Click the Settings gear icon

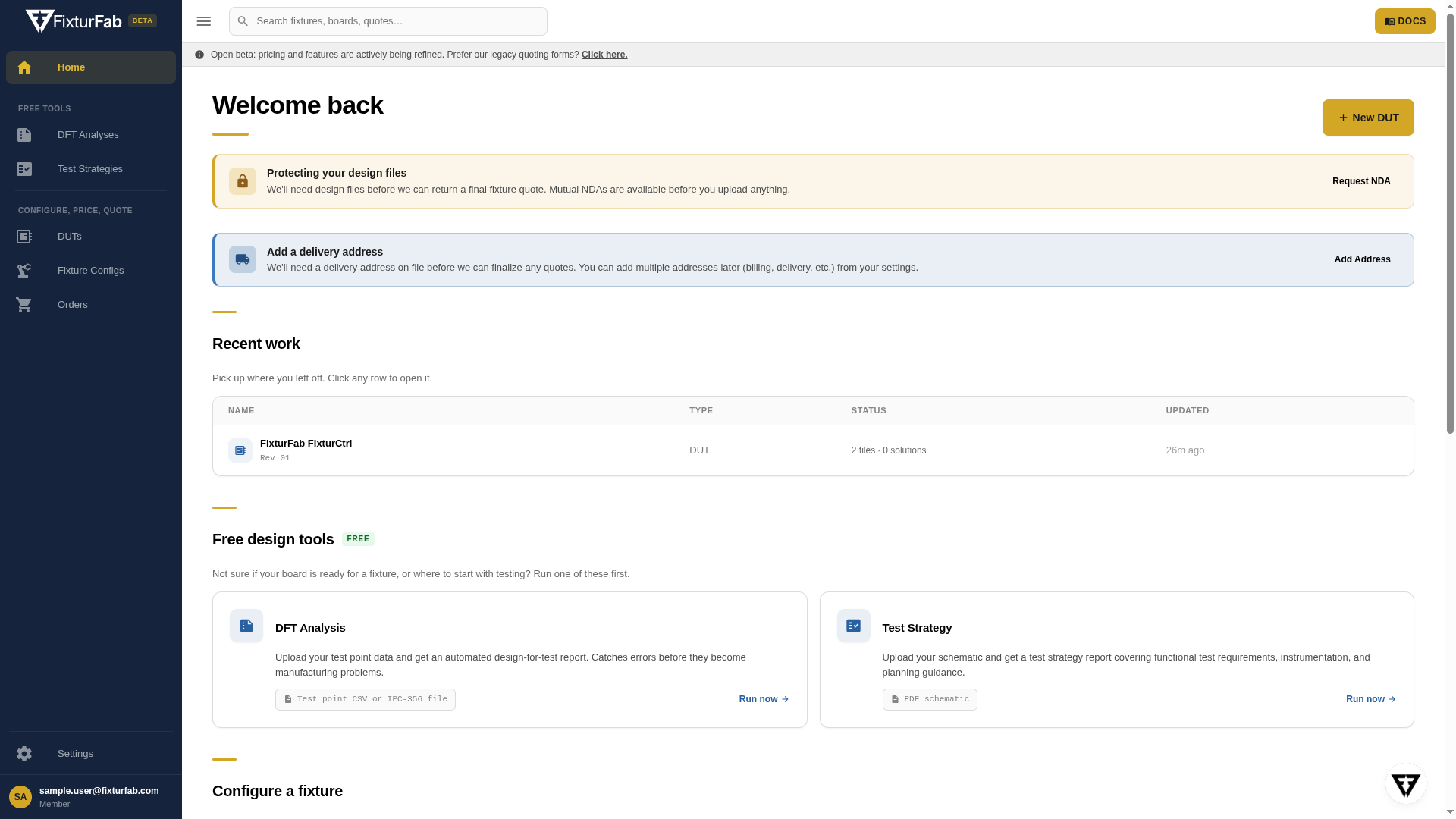24,754
